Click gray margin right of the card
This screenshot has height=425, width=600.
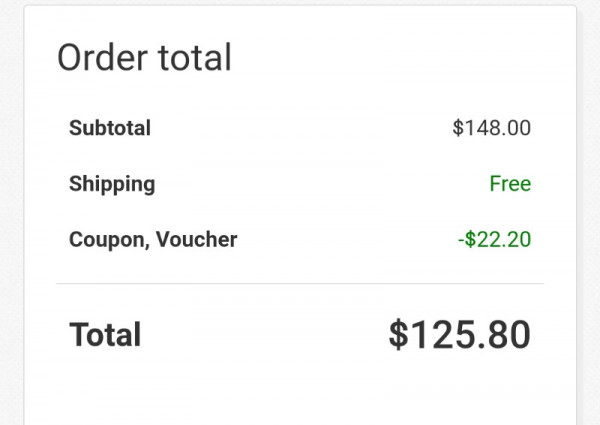pyautogui.click(x=589, y=212)
